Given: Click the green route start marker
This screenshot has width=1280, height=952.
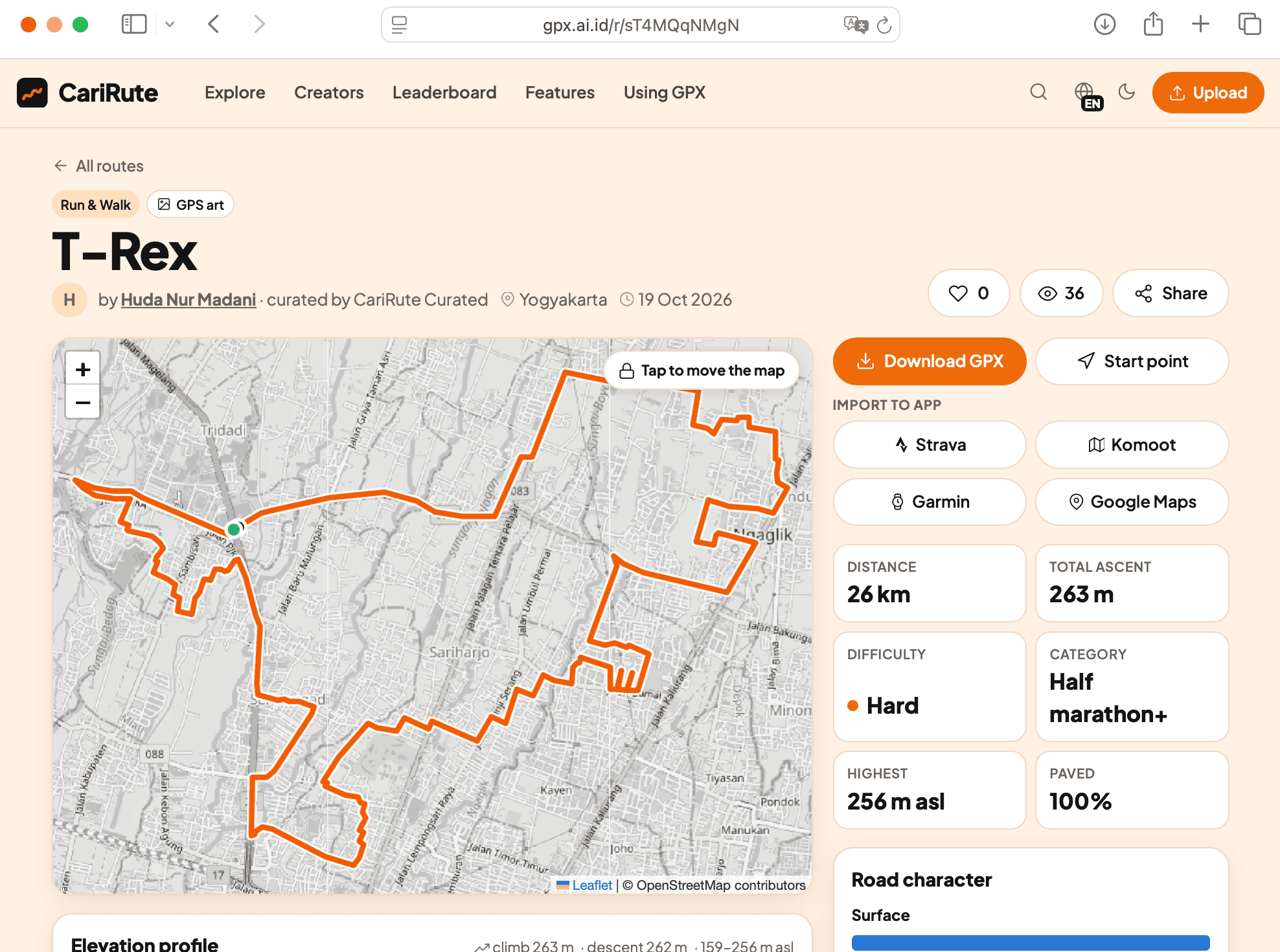Looking at the screenshot, I should [x=234, y=530].
